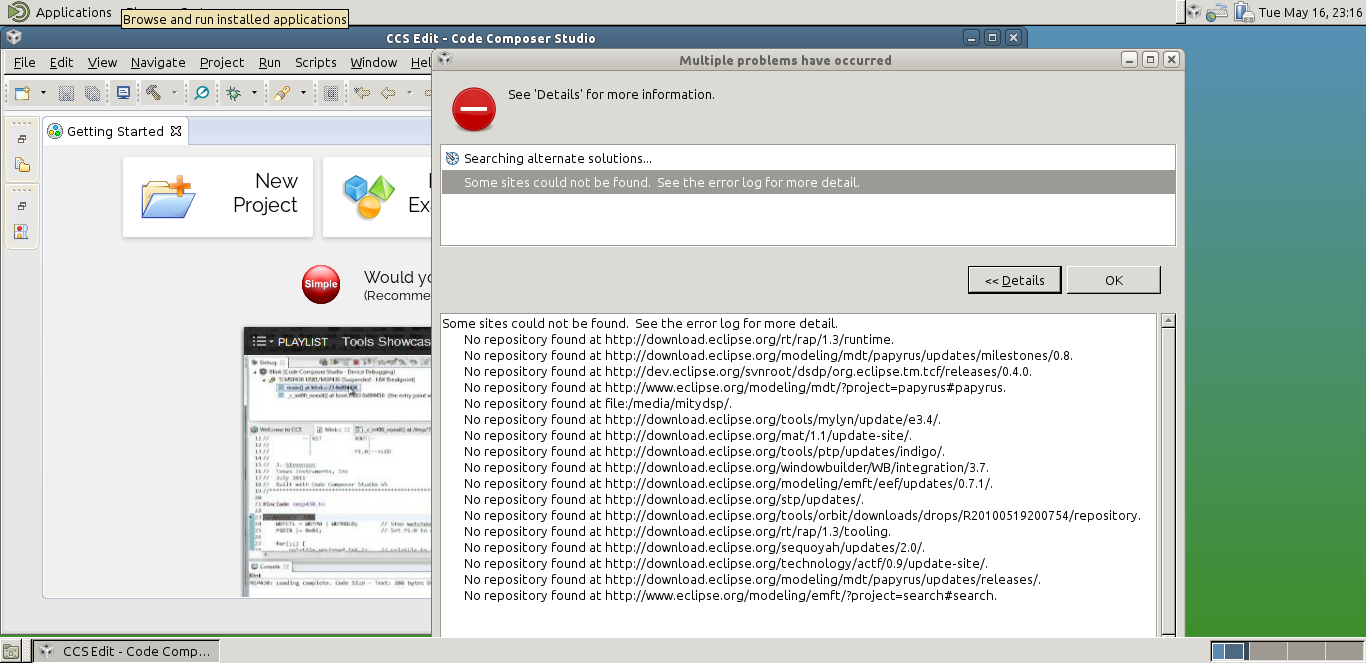
Task: Open the Scripts menu
Action: pyautogui.click(x=316, y=62)
